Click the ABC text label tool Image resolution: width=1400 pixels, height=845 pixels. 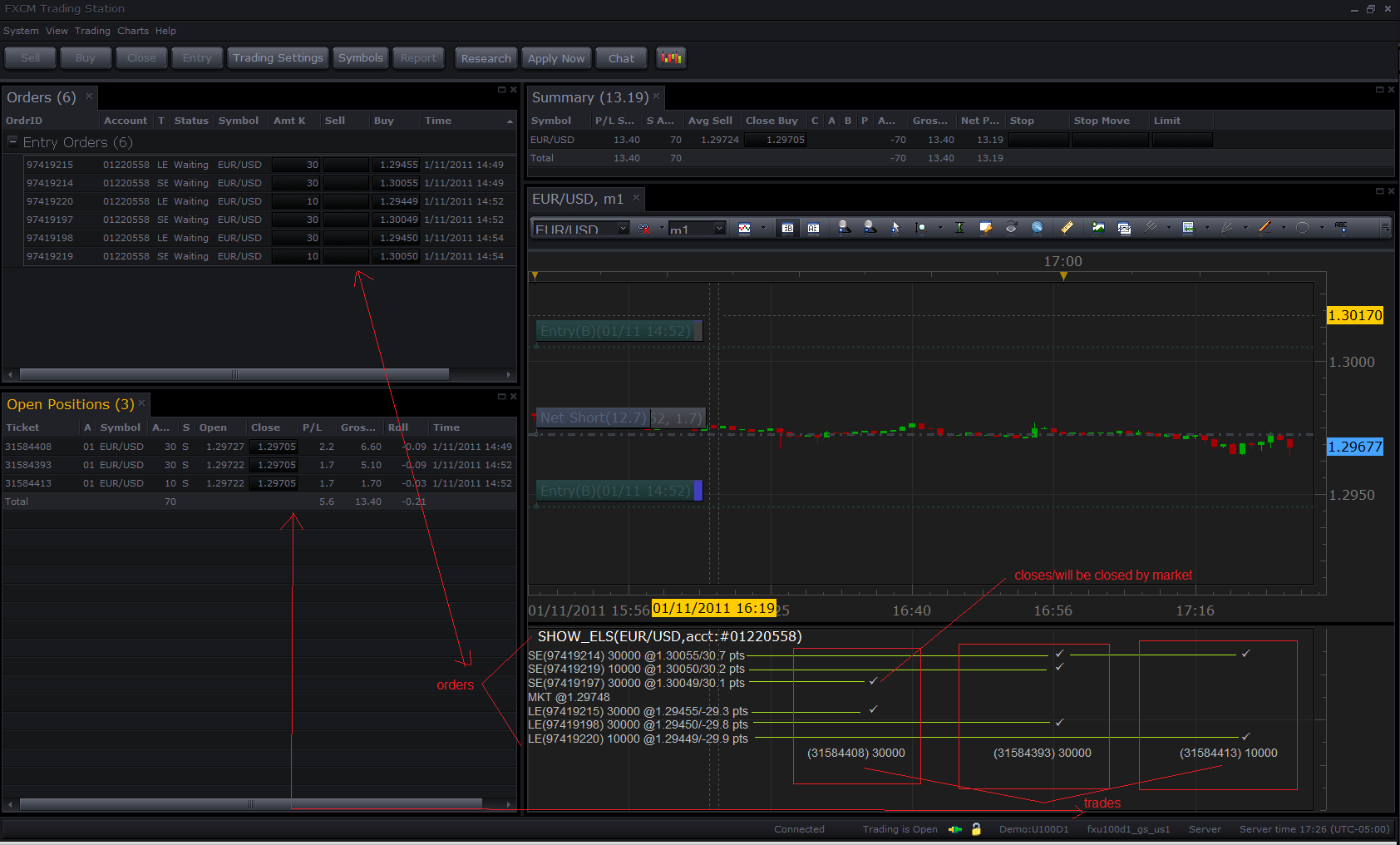1341,227
